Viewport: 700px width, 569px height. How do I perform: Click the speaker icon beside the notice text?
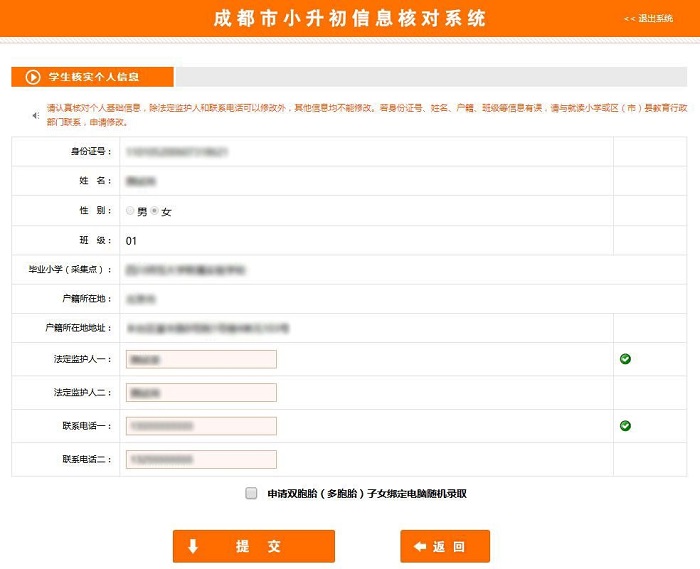tap(36, 116)
